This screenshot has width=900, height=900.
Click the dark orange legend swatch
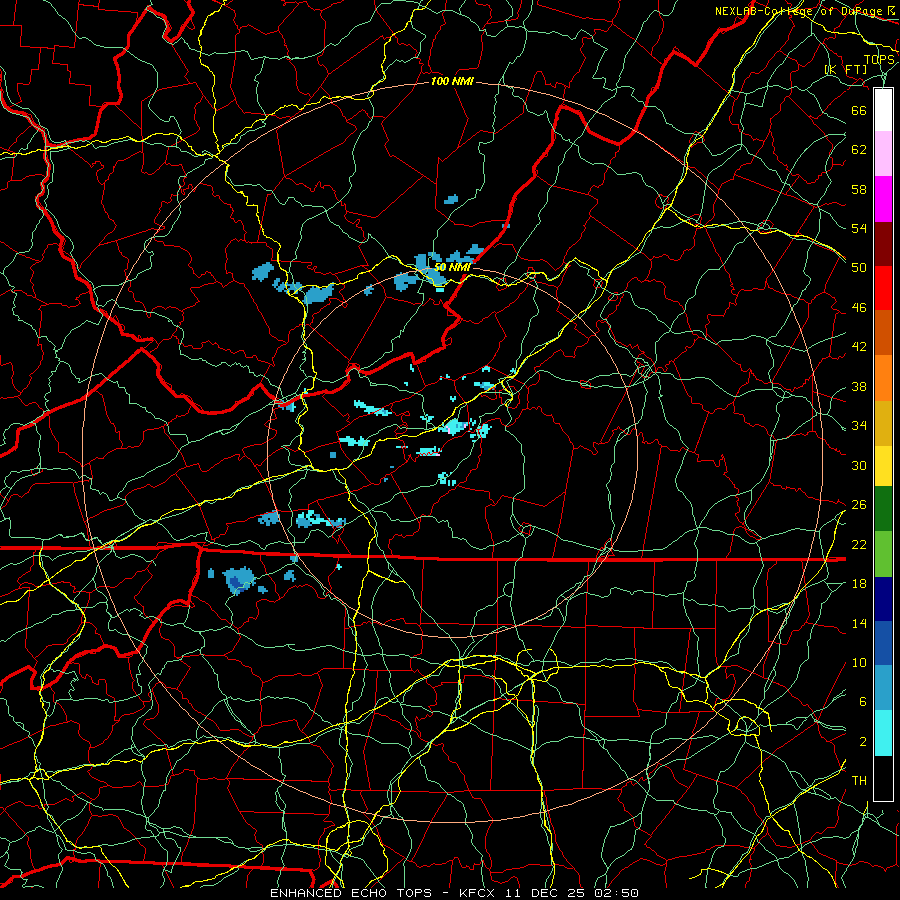(x=883, y=333)
